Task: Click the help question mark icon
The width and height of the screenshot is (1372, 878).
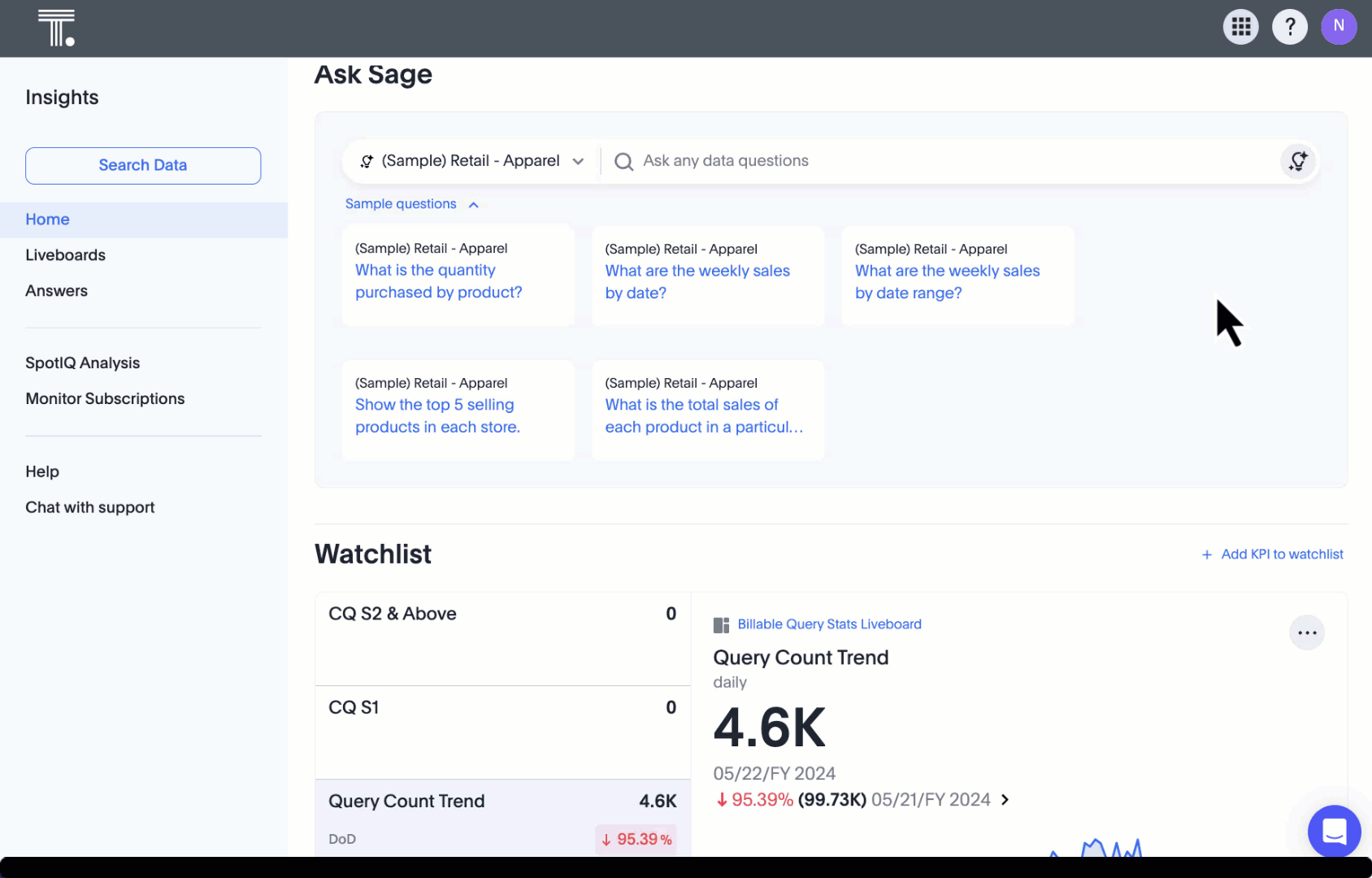Action: coord(1289,26)
